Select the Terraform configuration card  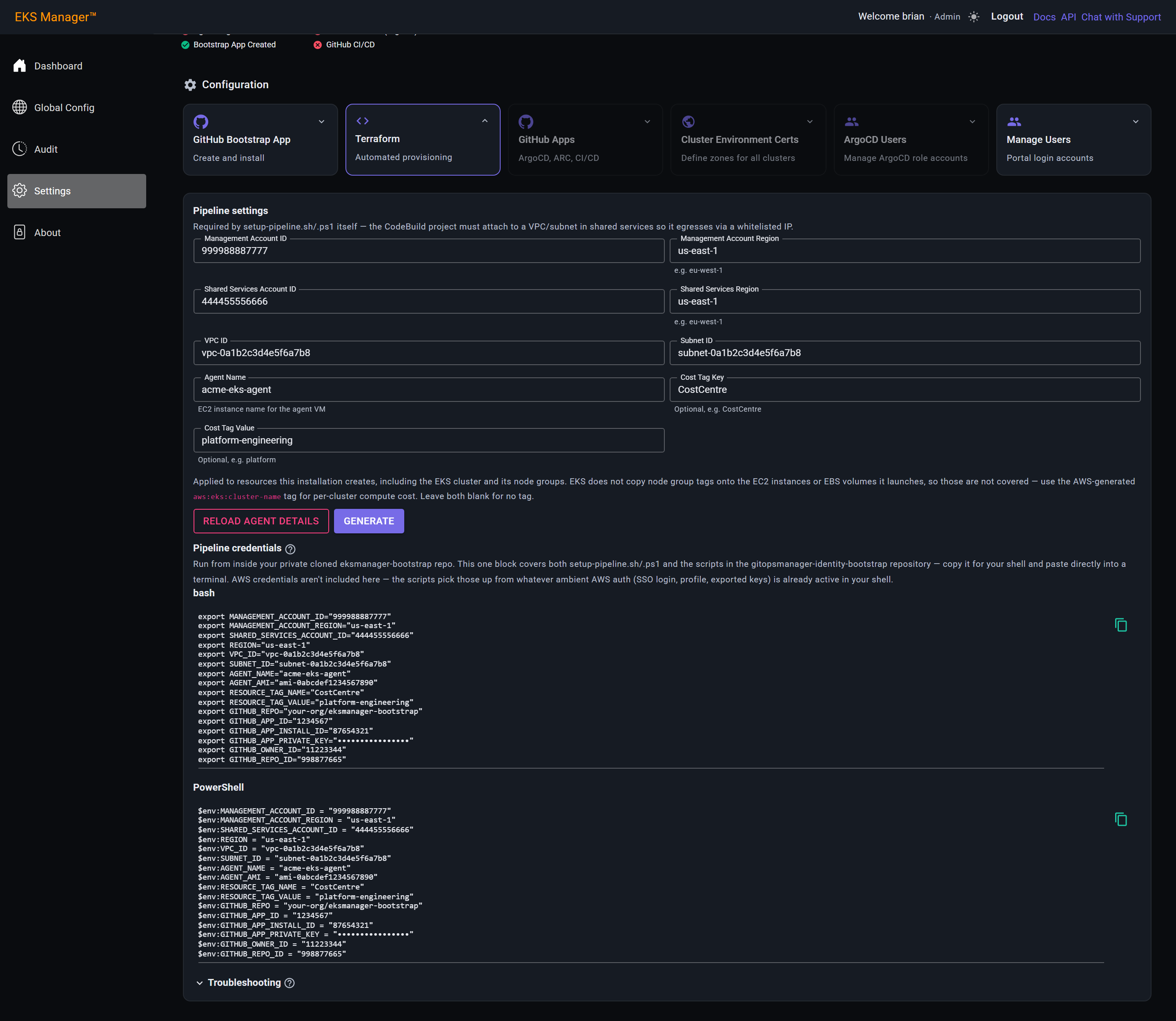[423, 140]
